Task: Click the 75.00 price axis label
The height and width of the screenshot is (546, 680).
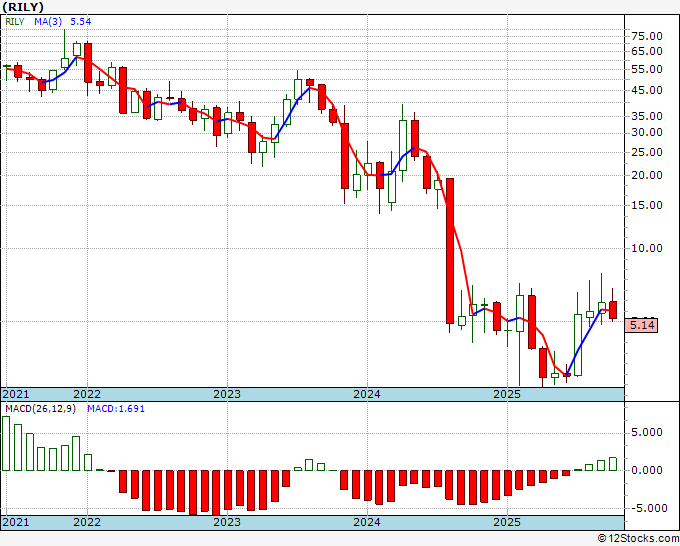Action: (x=647, y=36)
